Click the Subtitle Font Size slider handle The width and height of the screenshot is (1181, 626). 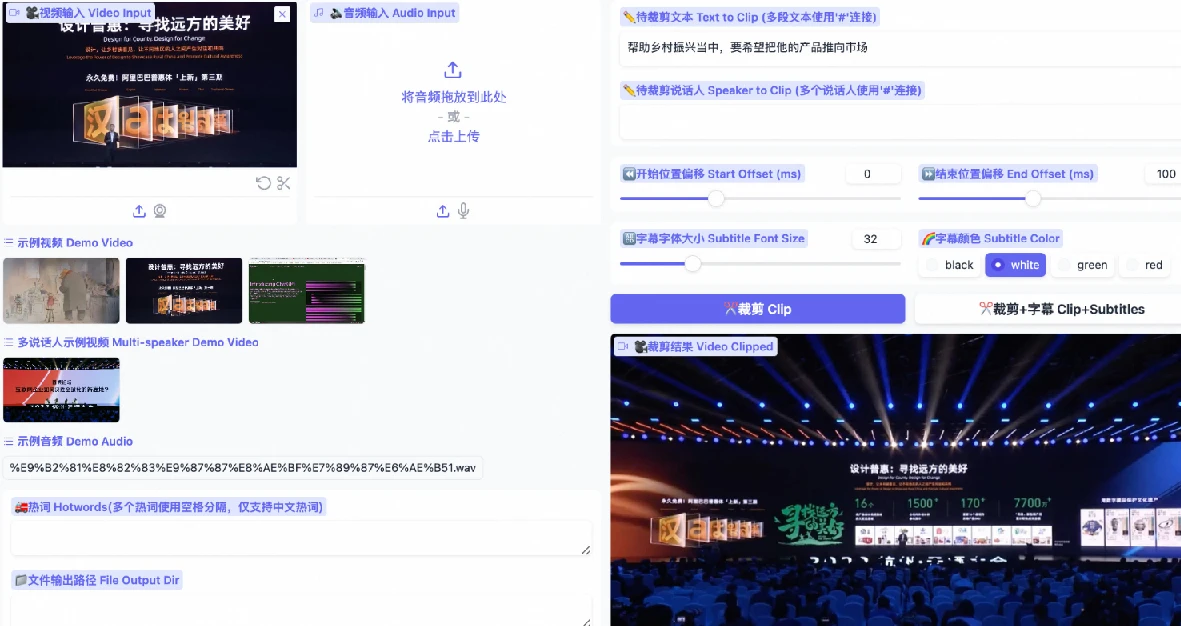point(692,264)
